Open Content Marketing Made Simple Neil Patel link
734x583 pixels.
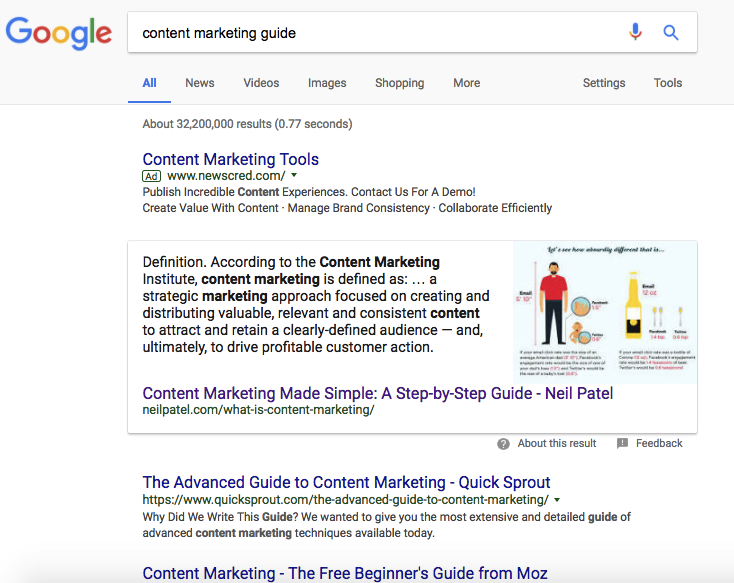tap(378, 393)
